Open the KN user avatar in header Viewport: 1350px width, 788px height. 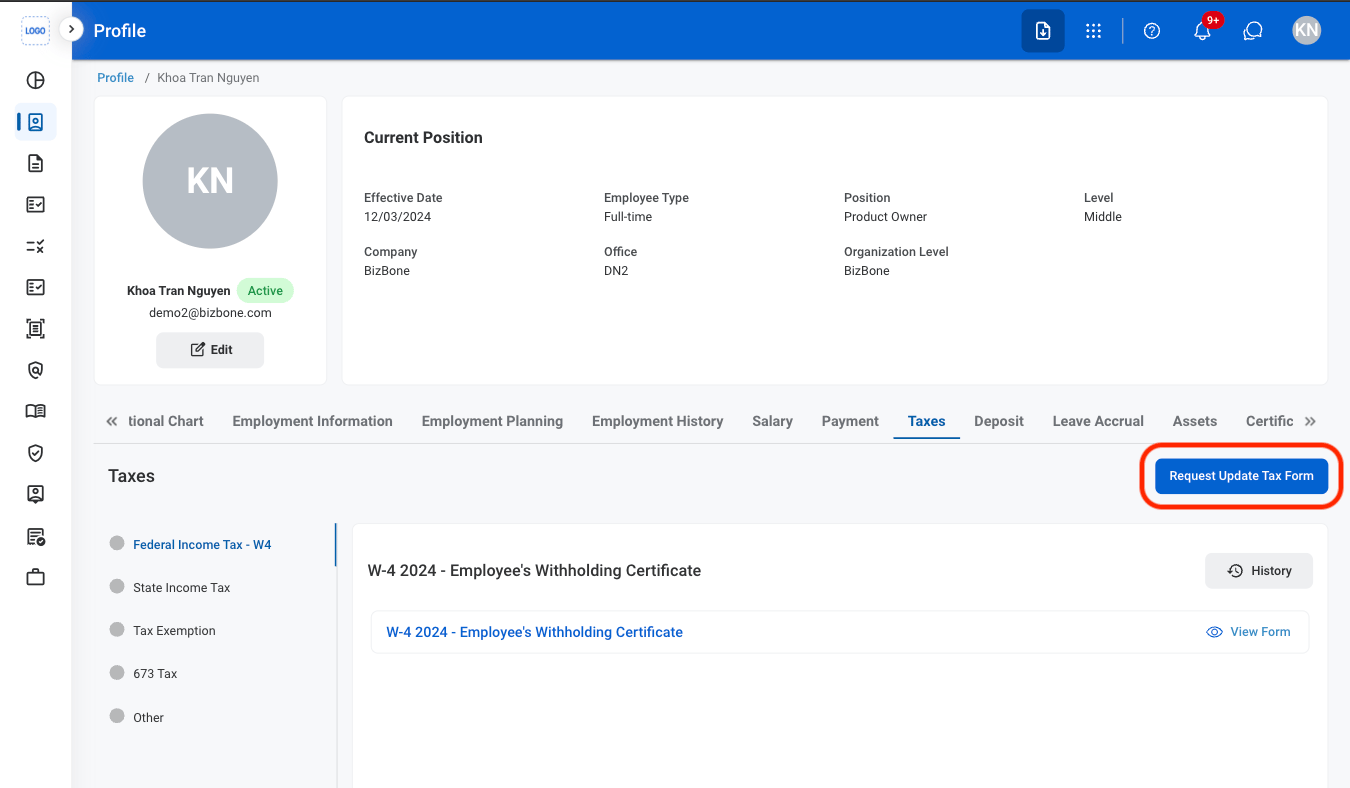[1306, 31]
